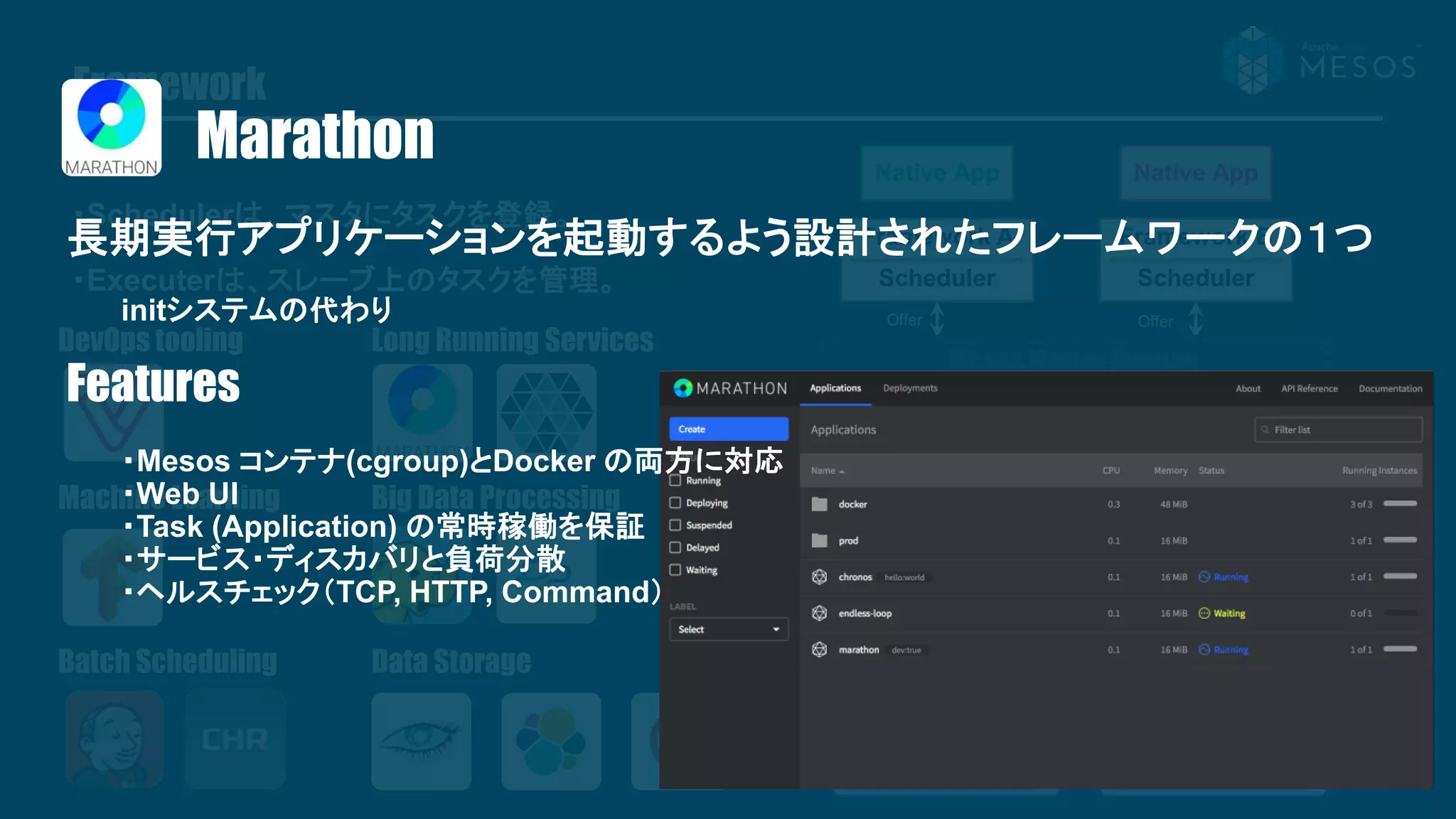The height and width of the screenshot is (819, 1456).
Task: Click the dev:true label on marathon
Action: 906,650
